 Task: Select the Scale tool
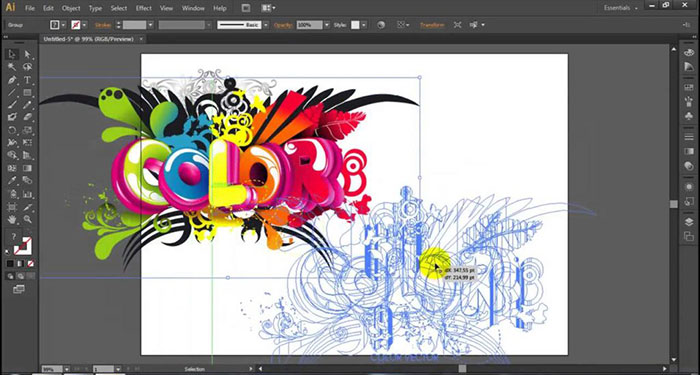28,131
